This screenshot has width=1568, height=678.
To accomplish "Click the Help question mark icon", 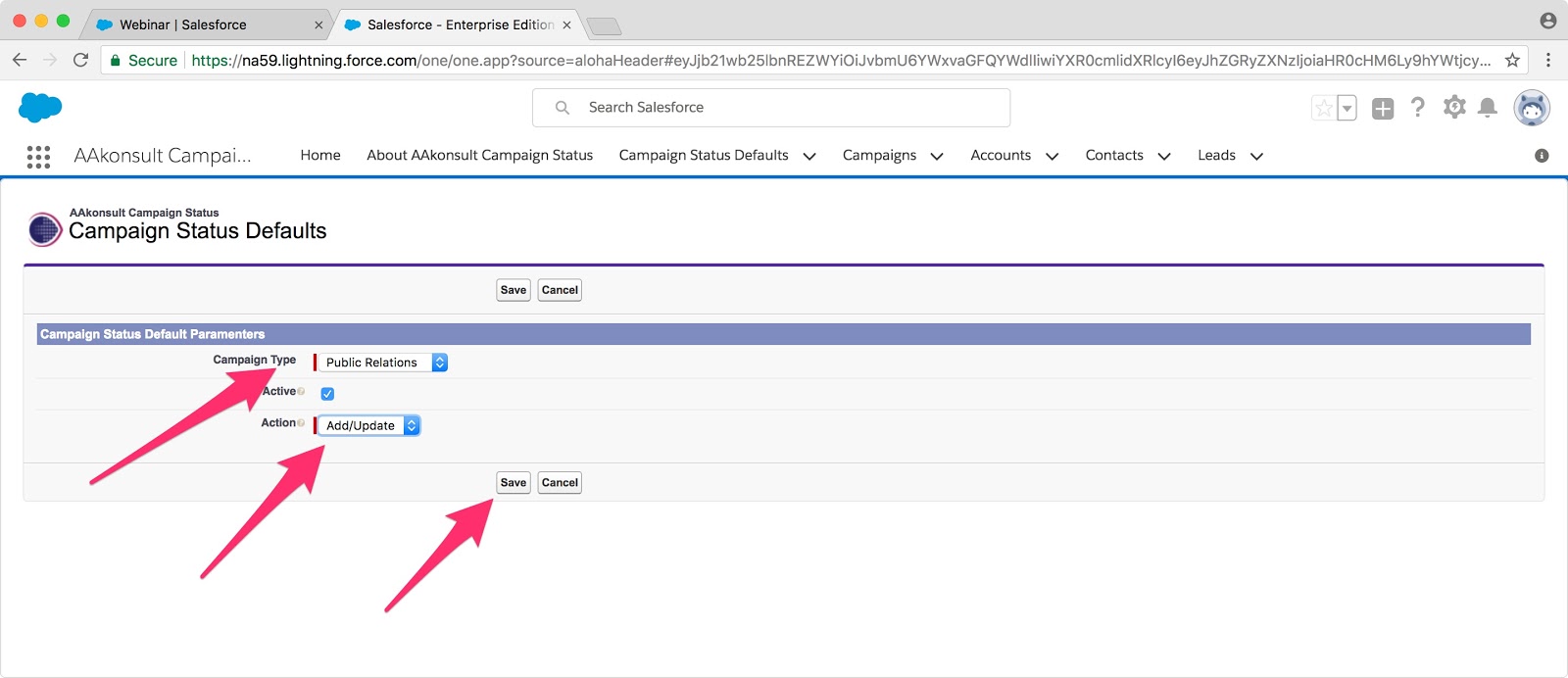I will click(1417, 108).
